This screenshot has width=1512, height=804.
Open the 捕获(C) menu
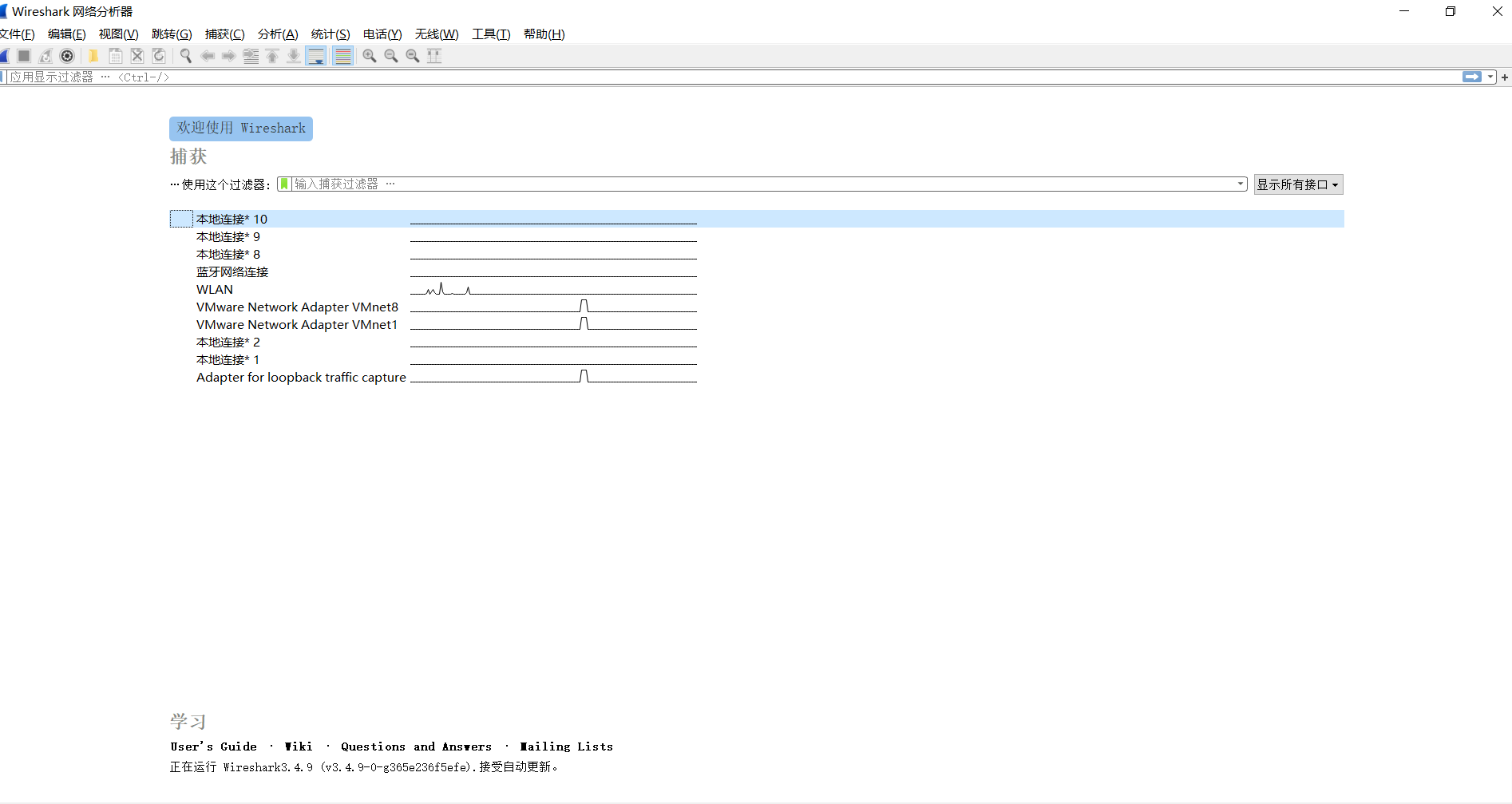click(224, 34)
